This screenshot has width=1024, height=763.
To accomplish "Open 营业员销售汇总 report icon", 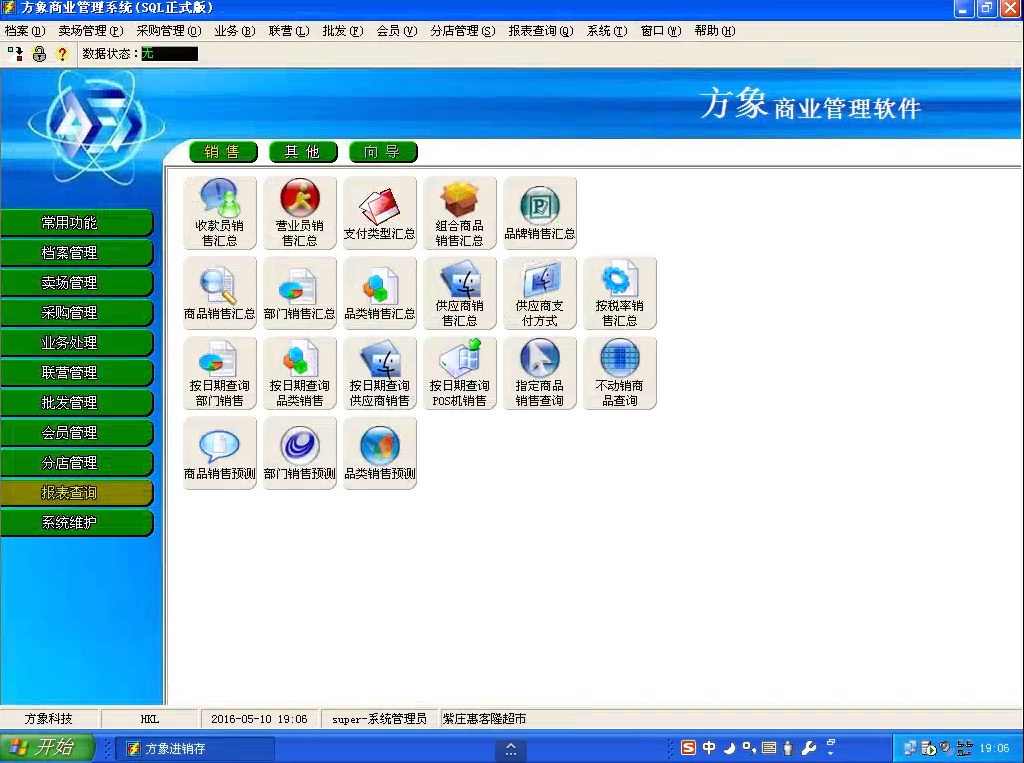I will pyautogui.click(x=299, y=212).
